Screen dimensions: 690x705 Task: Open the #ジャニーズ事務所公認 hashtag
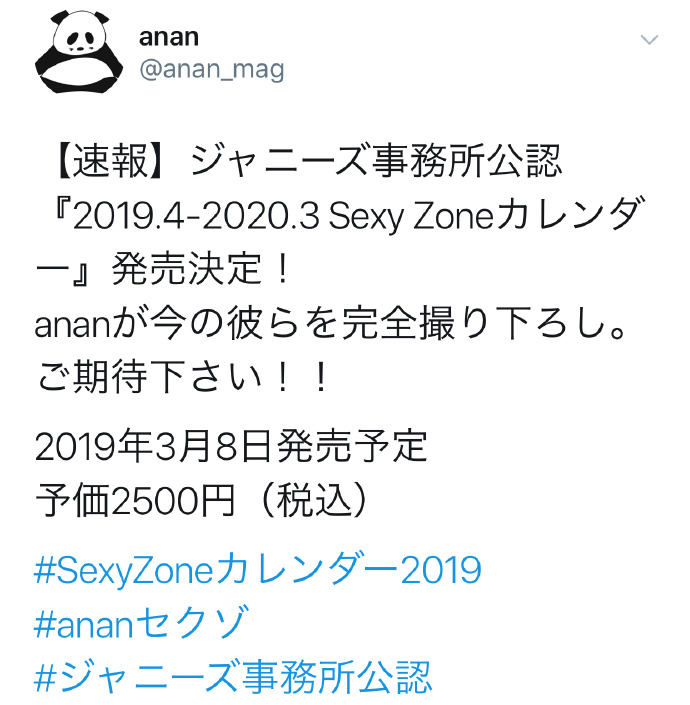click(x=233, y=677)
